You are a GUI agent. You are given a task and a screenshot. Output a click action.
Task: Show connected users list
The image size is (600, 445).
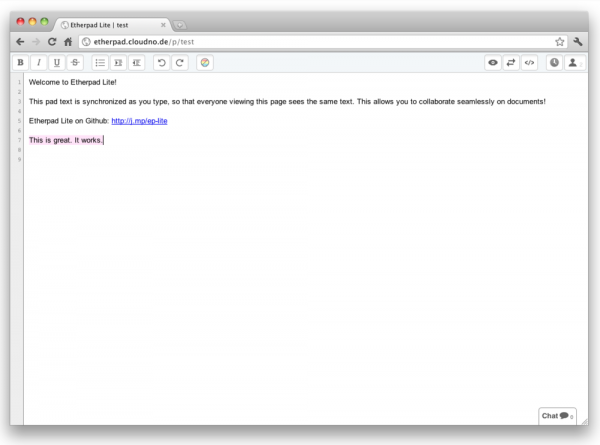[x=574, y=62]
